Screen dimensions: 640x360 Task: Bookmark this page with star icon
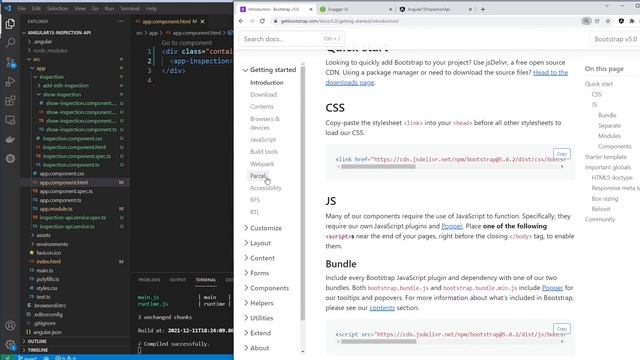[x=608, y=21]
